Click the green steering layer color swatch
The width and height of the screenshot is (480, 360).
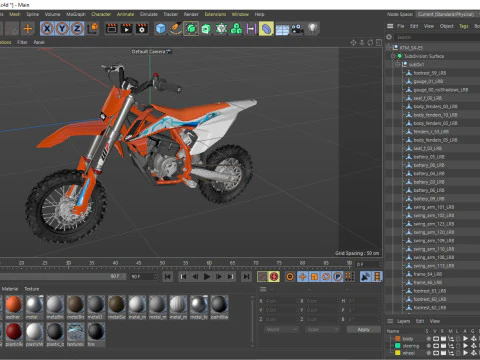[x=397, y=346]
